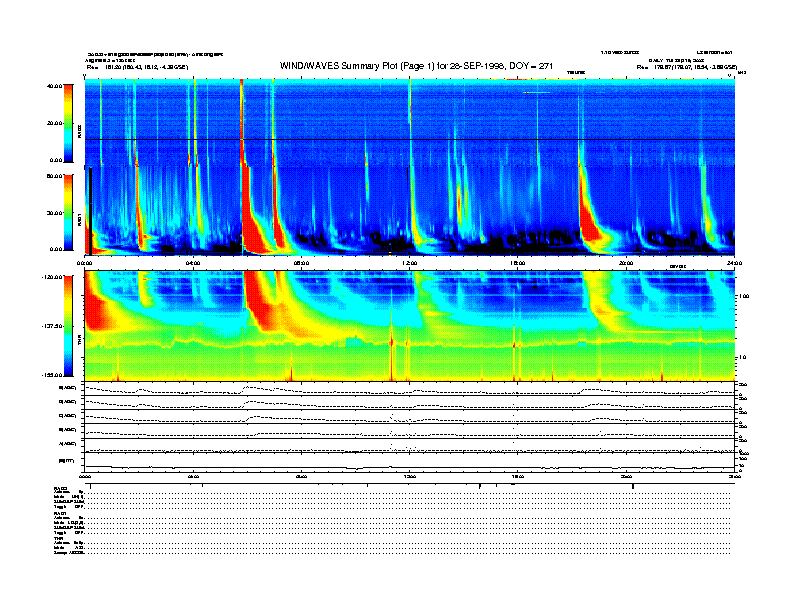Click the 40.00 label on RAD2 scale
Viewport: 792px width, 612px height.
coord(54,86)
